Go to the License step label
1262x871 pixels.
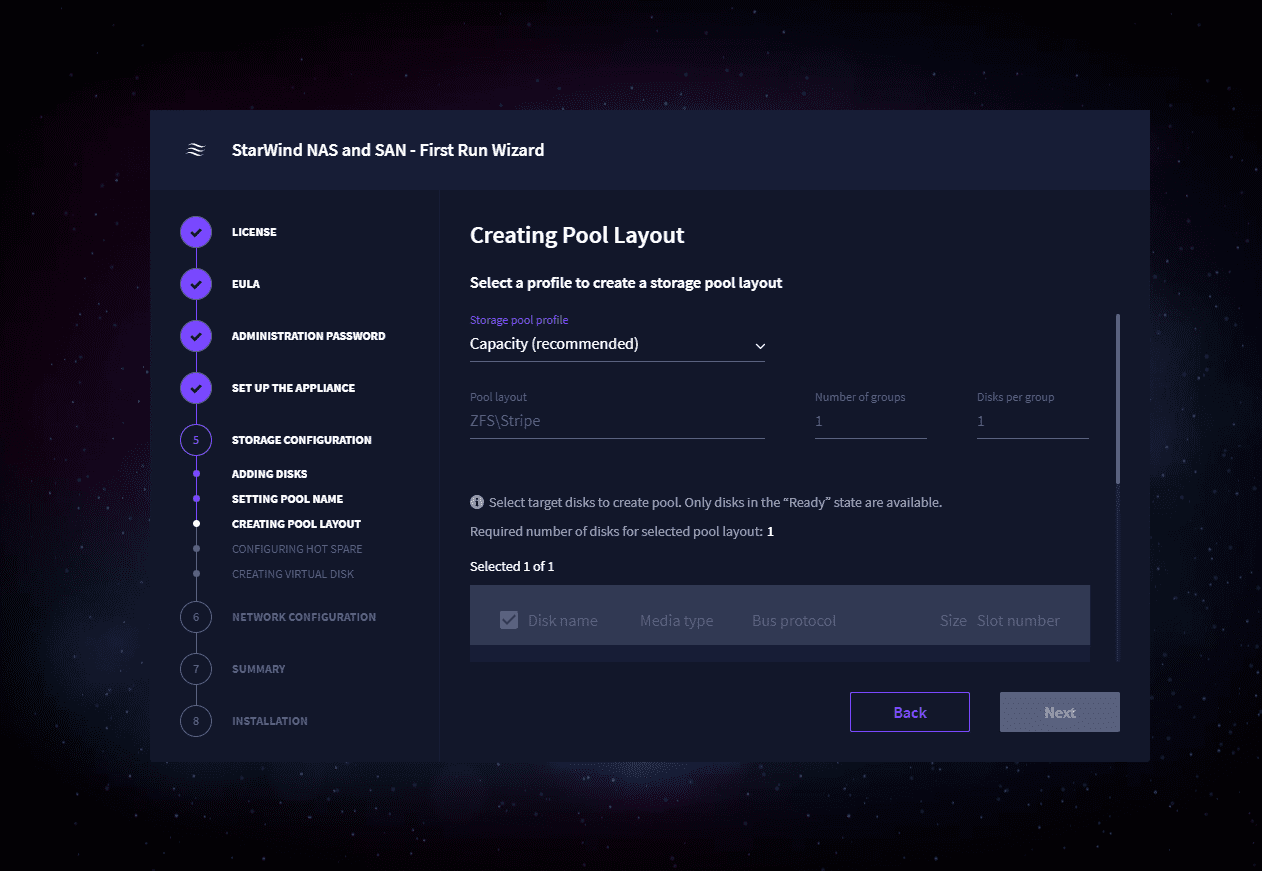(254, 232)
